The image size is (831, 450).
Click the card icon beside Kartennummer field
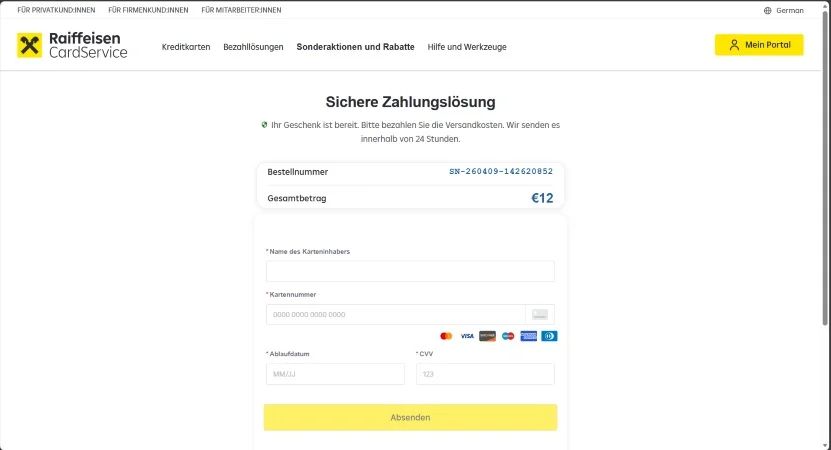[540, 314]
